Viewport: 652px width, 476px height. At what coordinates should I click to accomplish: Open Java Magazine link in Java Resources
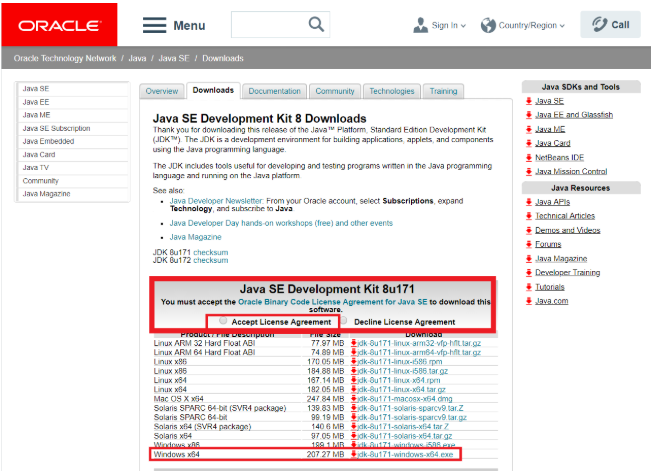pos(561,259)
